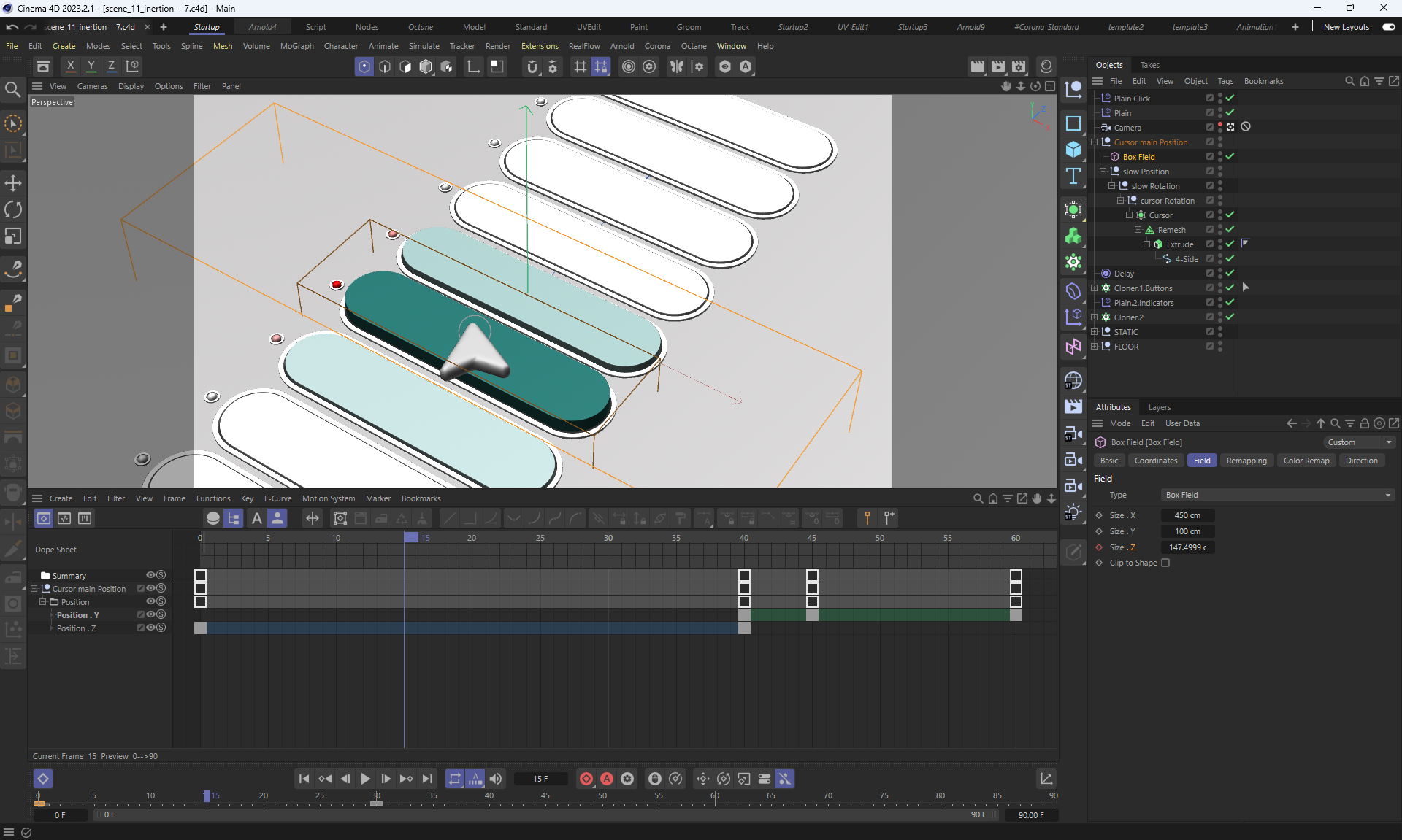The width and height of the screenshot is (1402, 840).
Task: Toggle the New Layouts switch
Action: [x=1388, y=27]
